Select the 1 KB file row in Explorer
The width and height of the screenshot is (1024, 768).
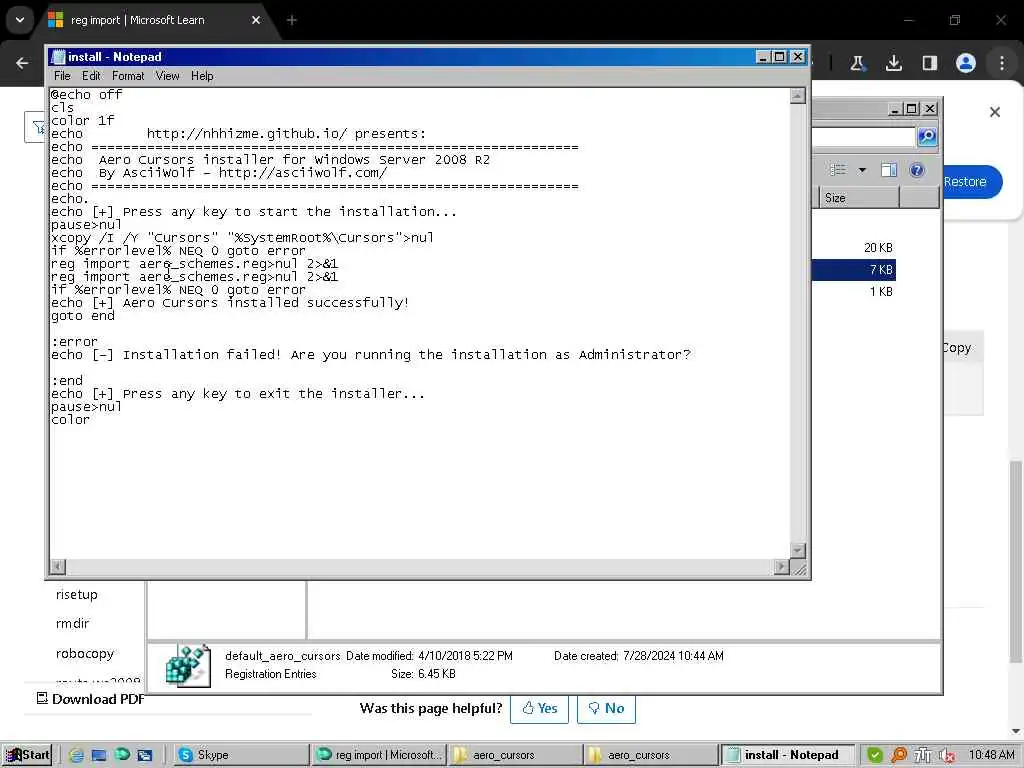click(854, 292)
